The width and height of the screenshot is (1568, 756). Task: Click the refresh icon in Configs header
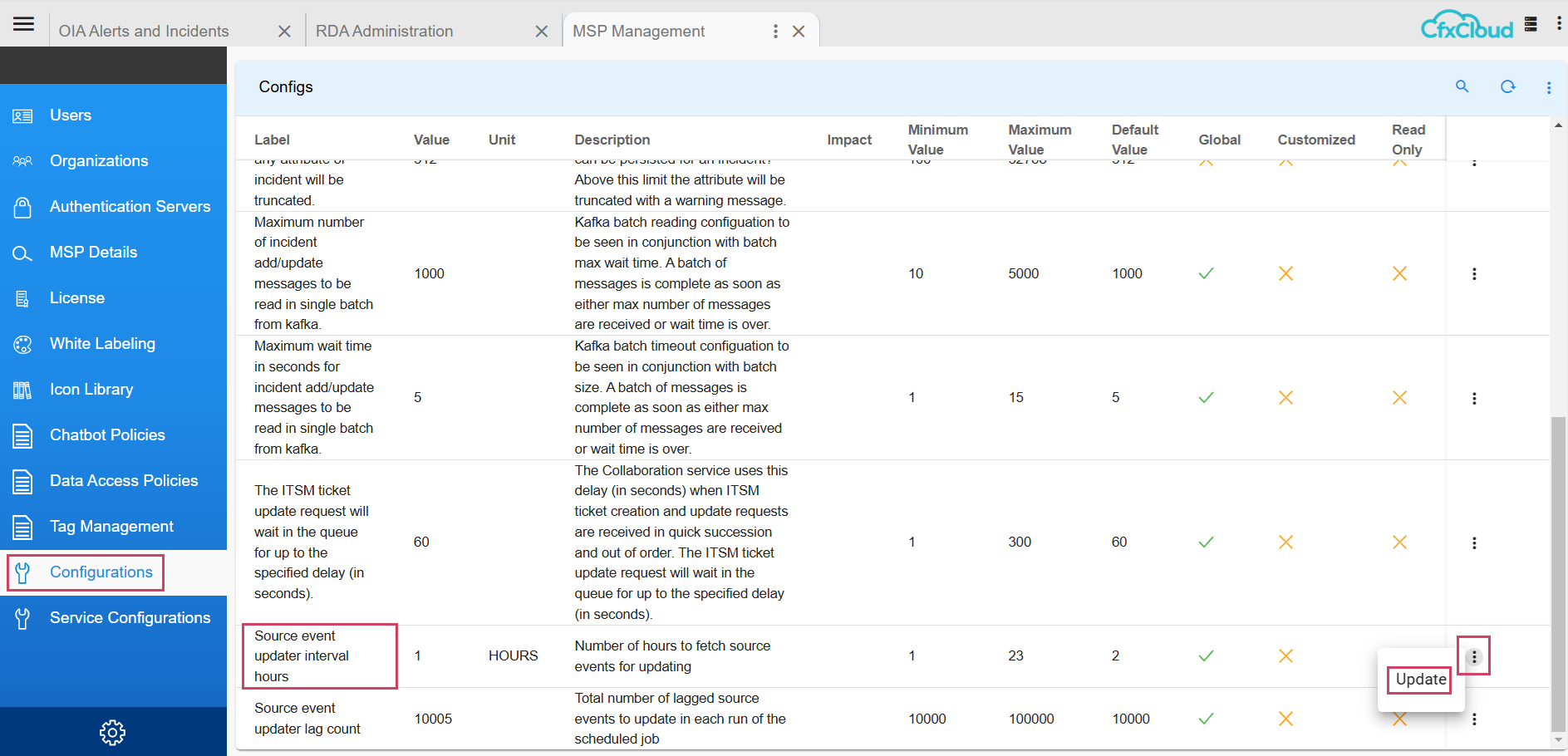1507,86
